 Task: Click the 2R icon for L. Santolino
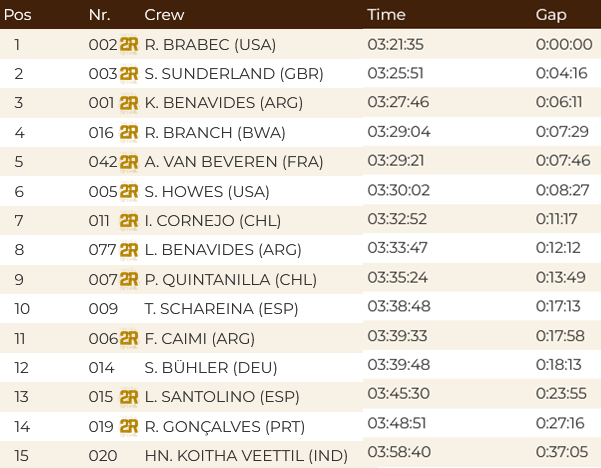[128, 397]
